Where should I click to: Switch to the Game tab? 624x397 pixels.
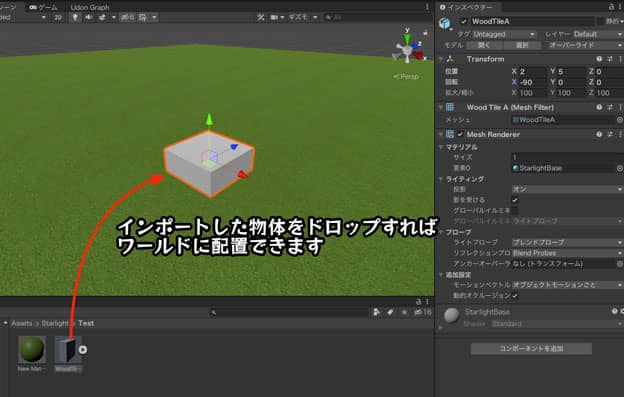(43, 7)
